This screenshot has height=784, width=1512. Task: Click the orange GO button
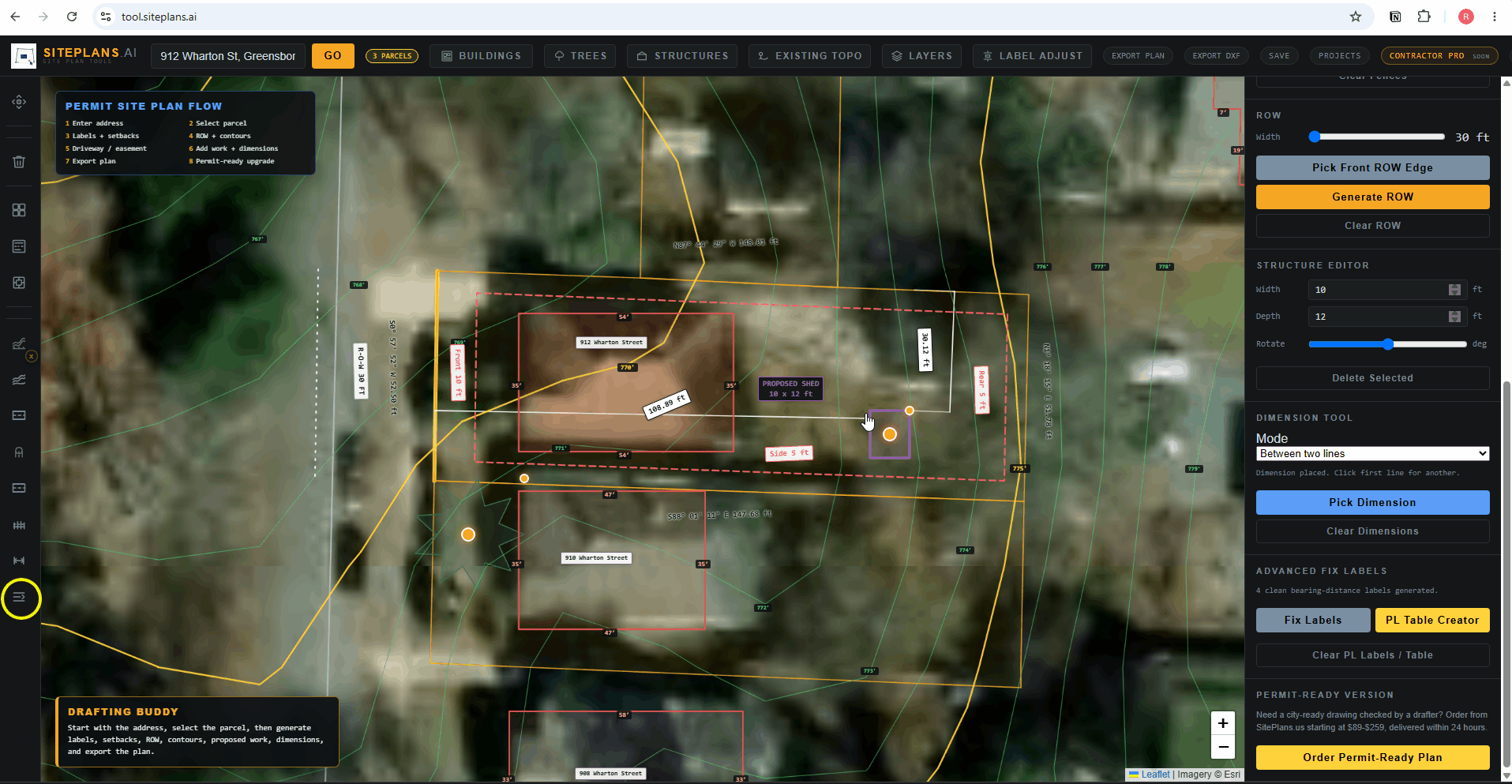click(332, 56)
